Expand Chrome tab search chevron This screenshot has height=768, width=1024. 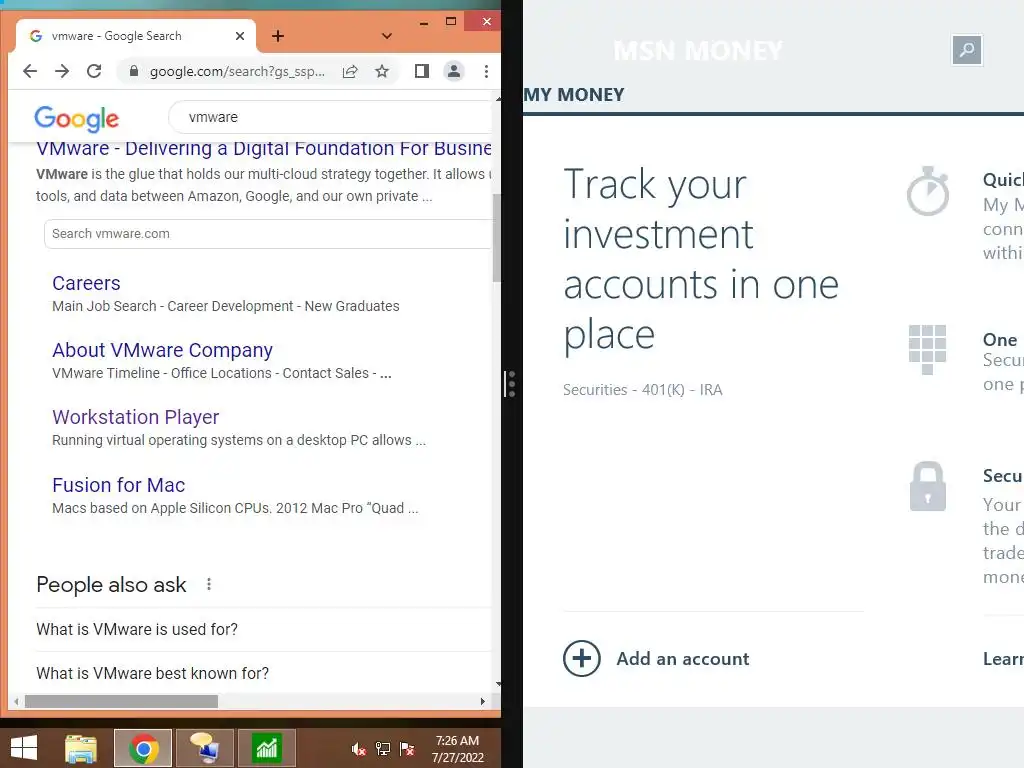[x=387, y=36]
